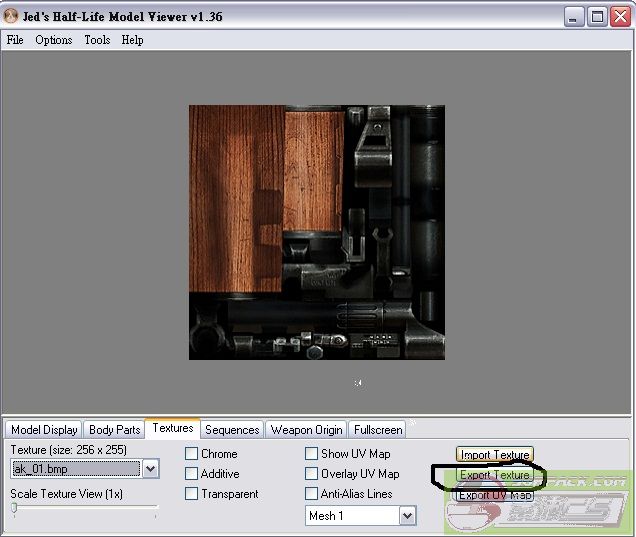Expand the Mesh 1 dropdown
636x537 pixels.
[x=407, y=516]
